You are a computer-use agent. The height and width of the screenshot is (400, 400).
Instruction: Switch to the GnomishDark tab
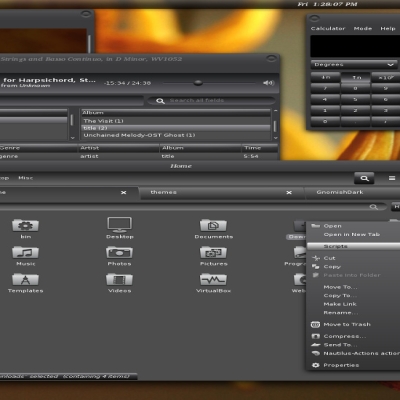click(x=353, y=192)
